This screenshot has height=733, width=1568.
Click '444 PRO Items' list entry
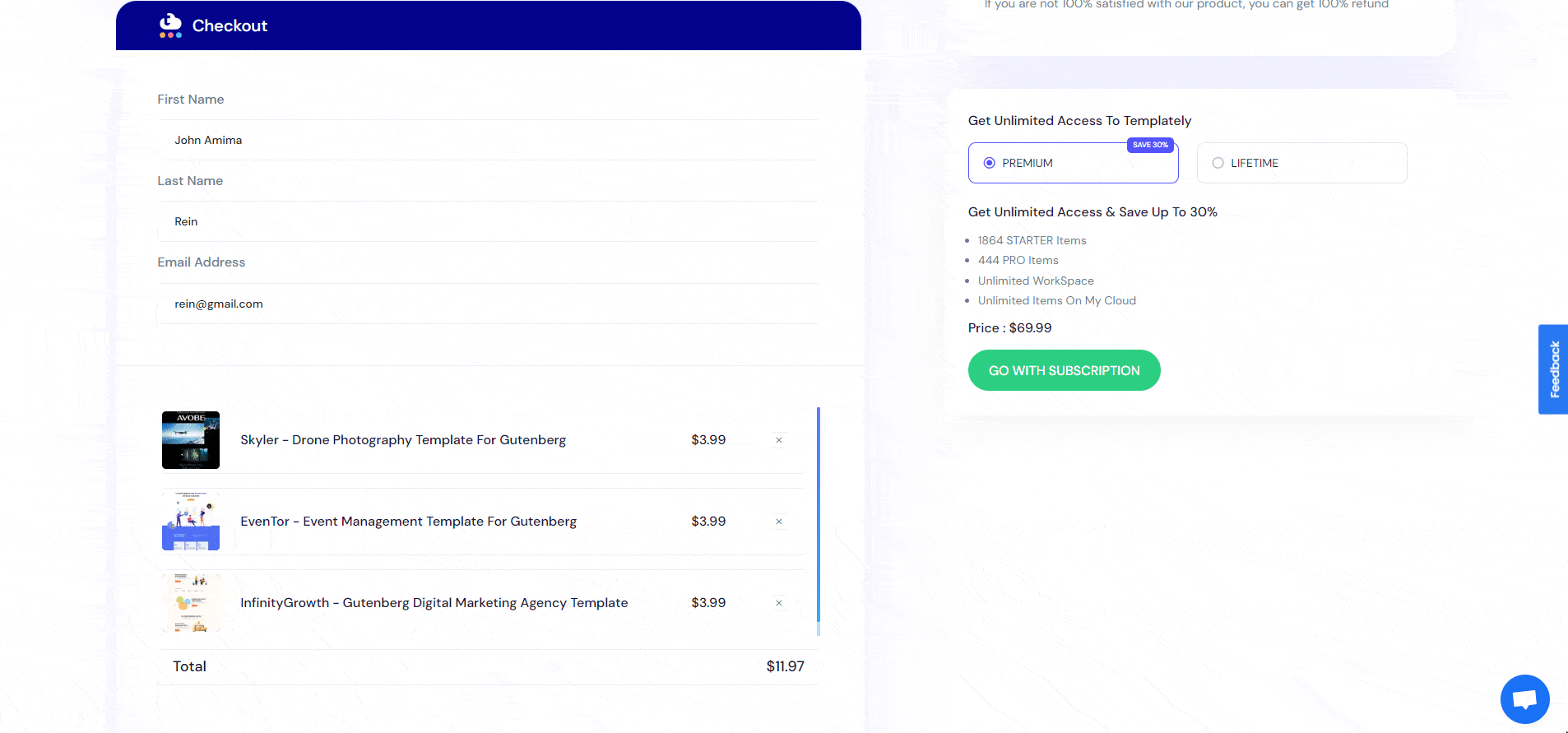pyautogui.click(x=1018, y=260)
